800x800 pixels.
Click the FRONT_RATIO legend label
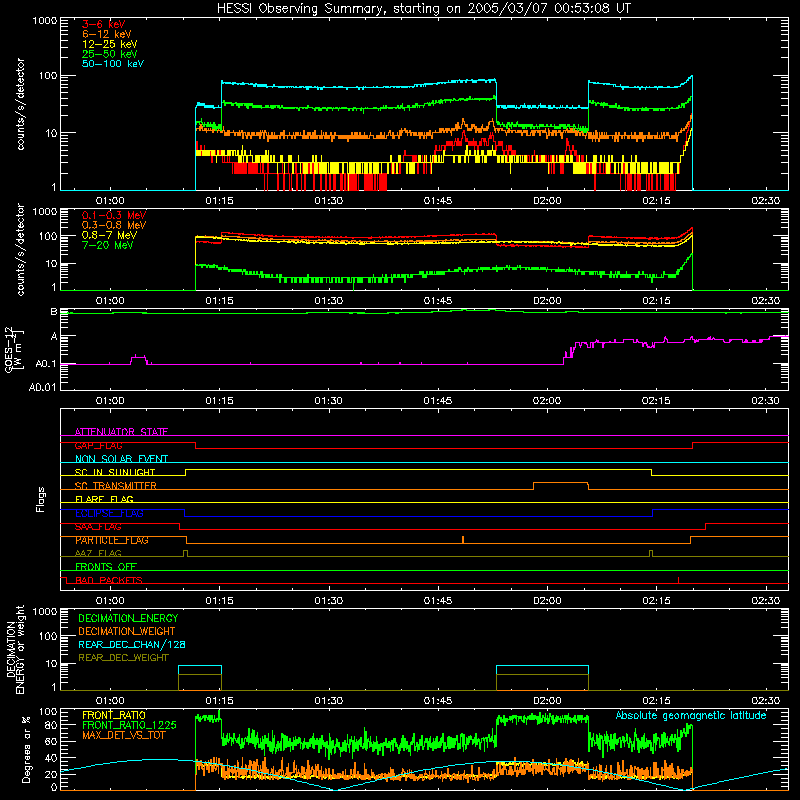coord(114,715)
